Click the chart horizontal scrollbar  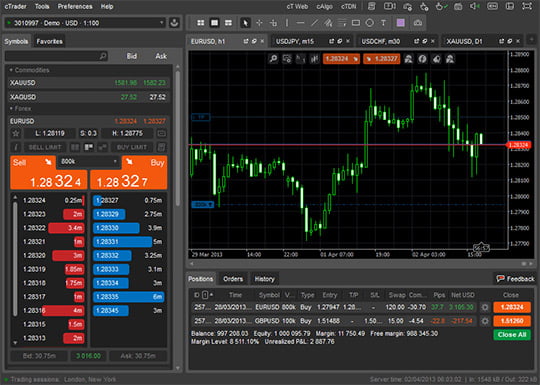pos(361,263)
